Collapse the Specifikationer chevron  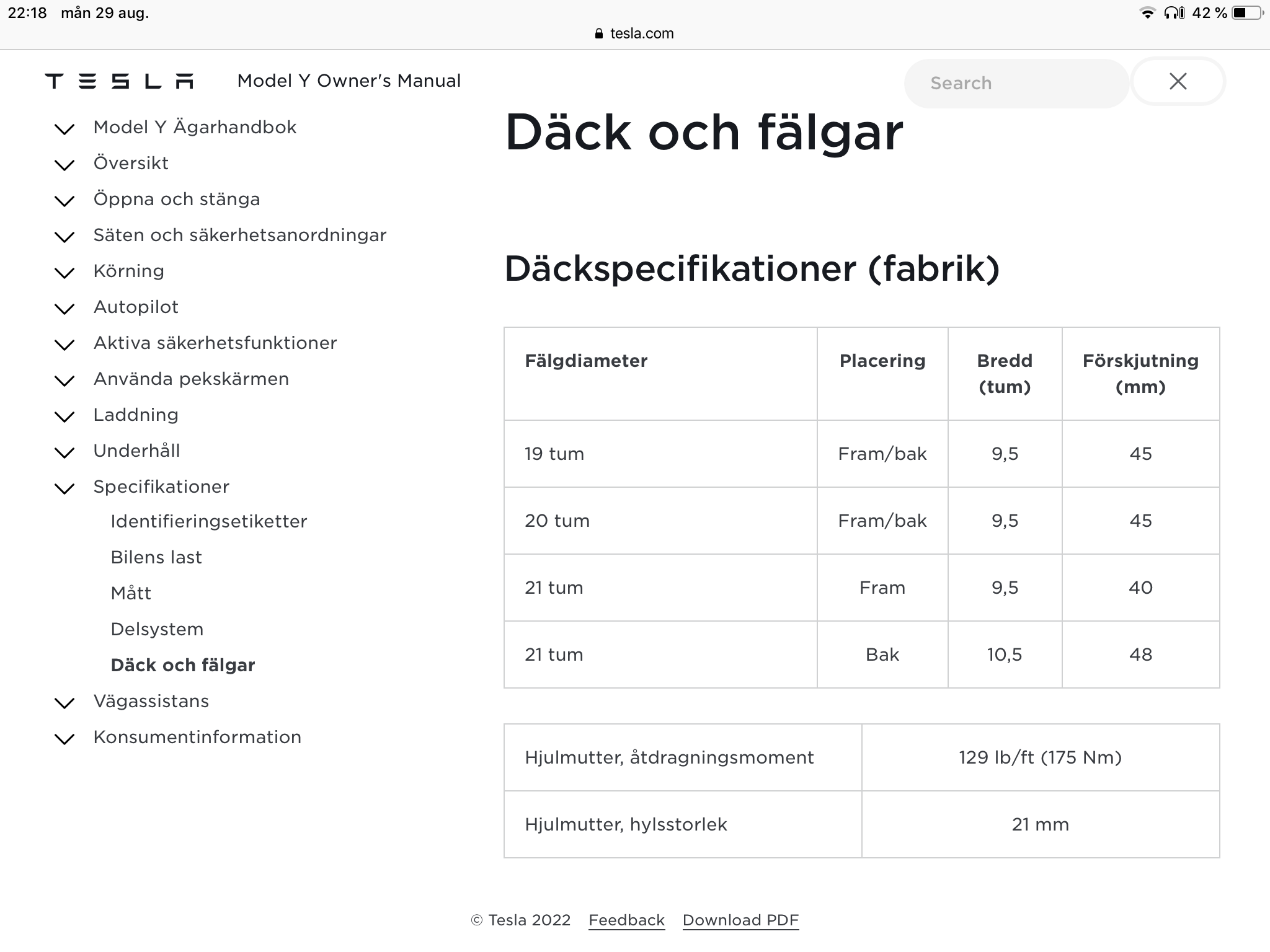tap(64, 488)
